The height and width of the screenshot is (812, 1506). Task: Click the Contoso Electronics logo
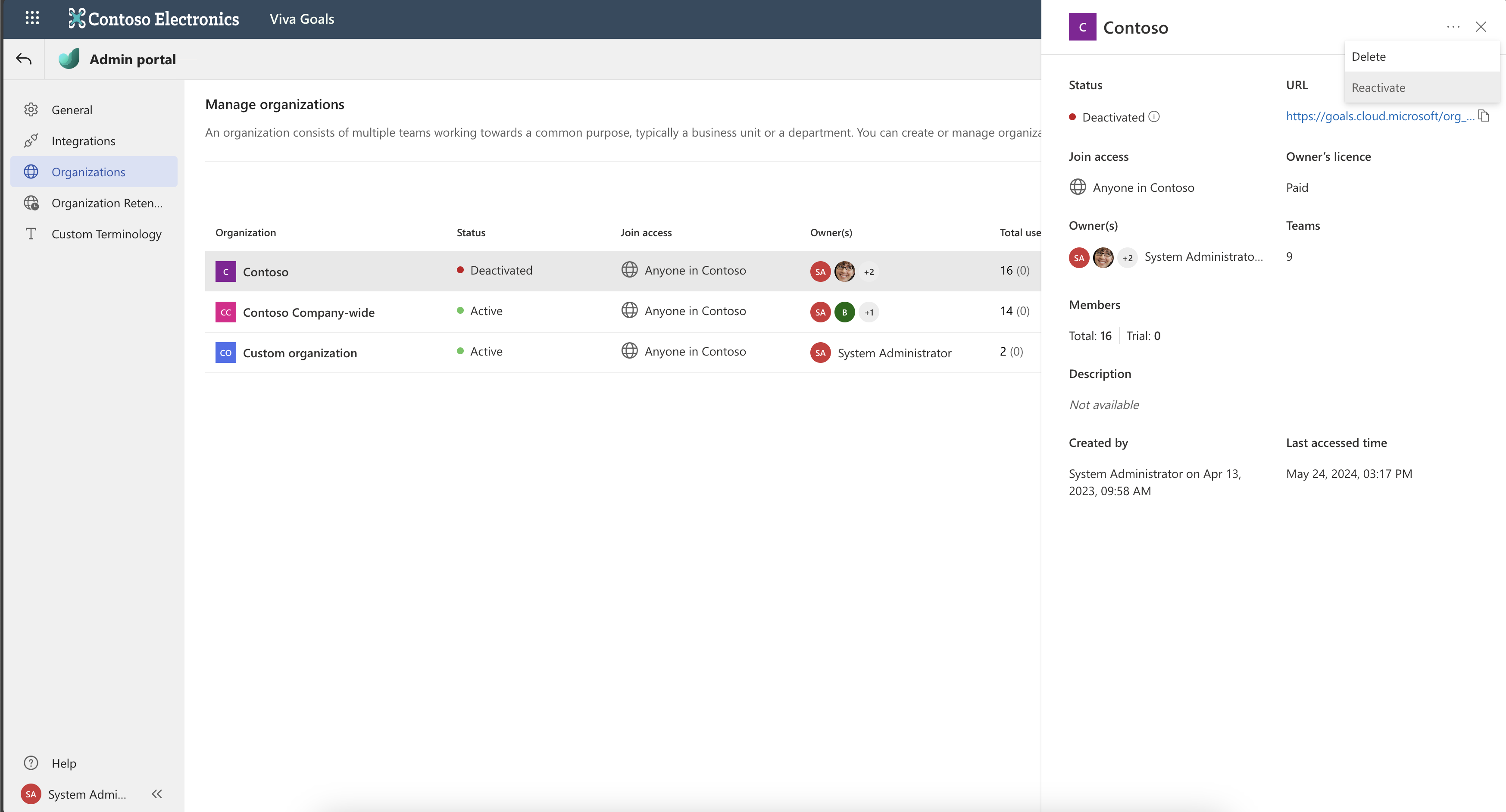click(x=153, y=19)
